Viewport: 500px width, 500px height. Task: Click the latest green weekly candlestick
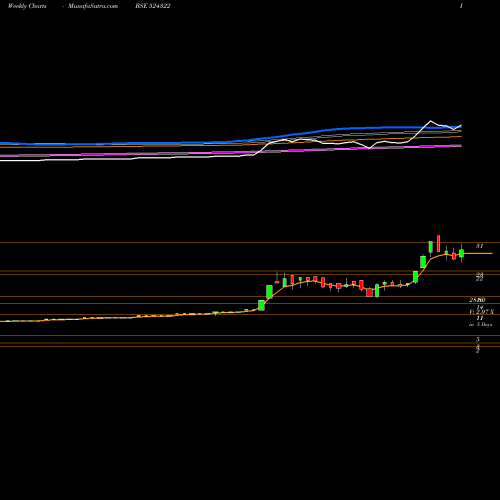point(461,253)
